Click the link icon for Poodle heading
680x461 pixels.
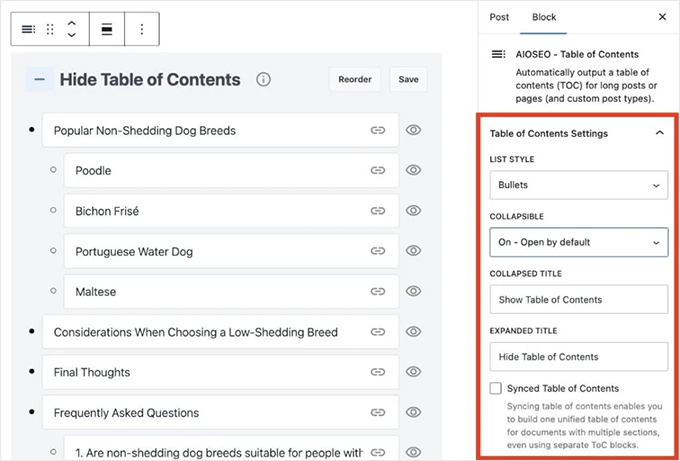click(378, 171)
